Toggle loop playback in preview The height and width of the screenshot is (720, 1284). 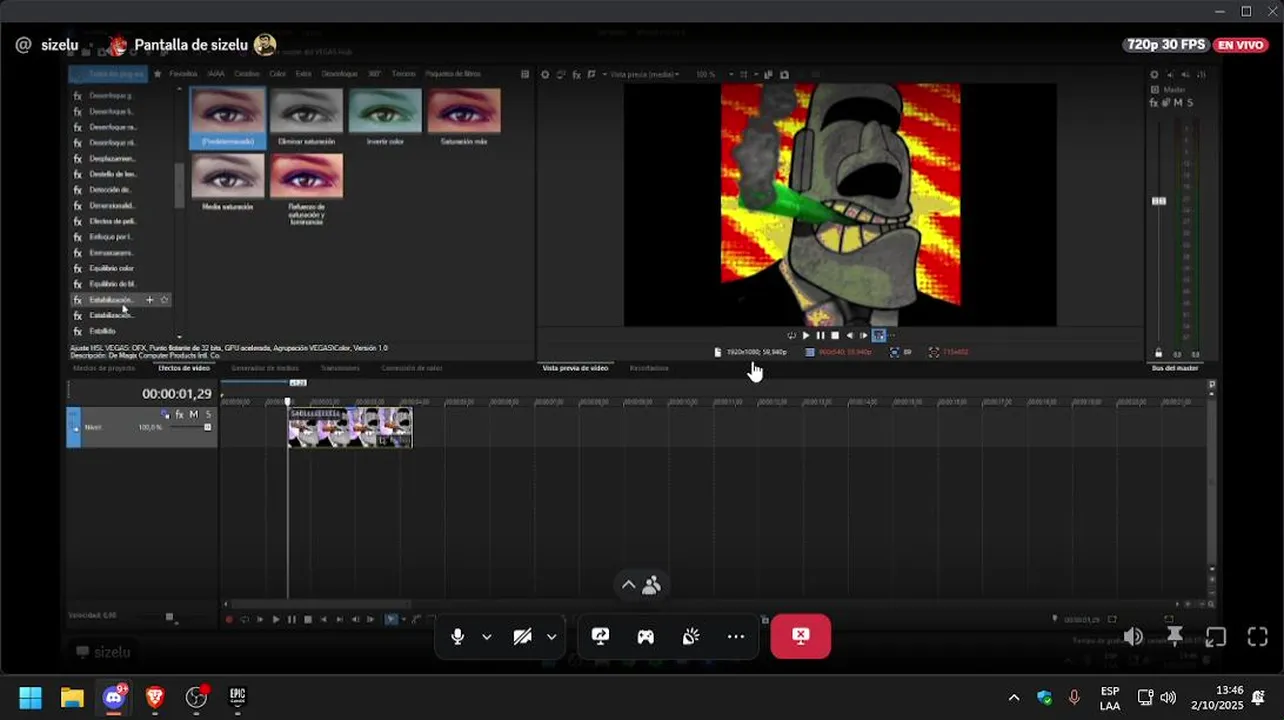tap(791, 336)
